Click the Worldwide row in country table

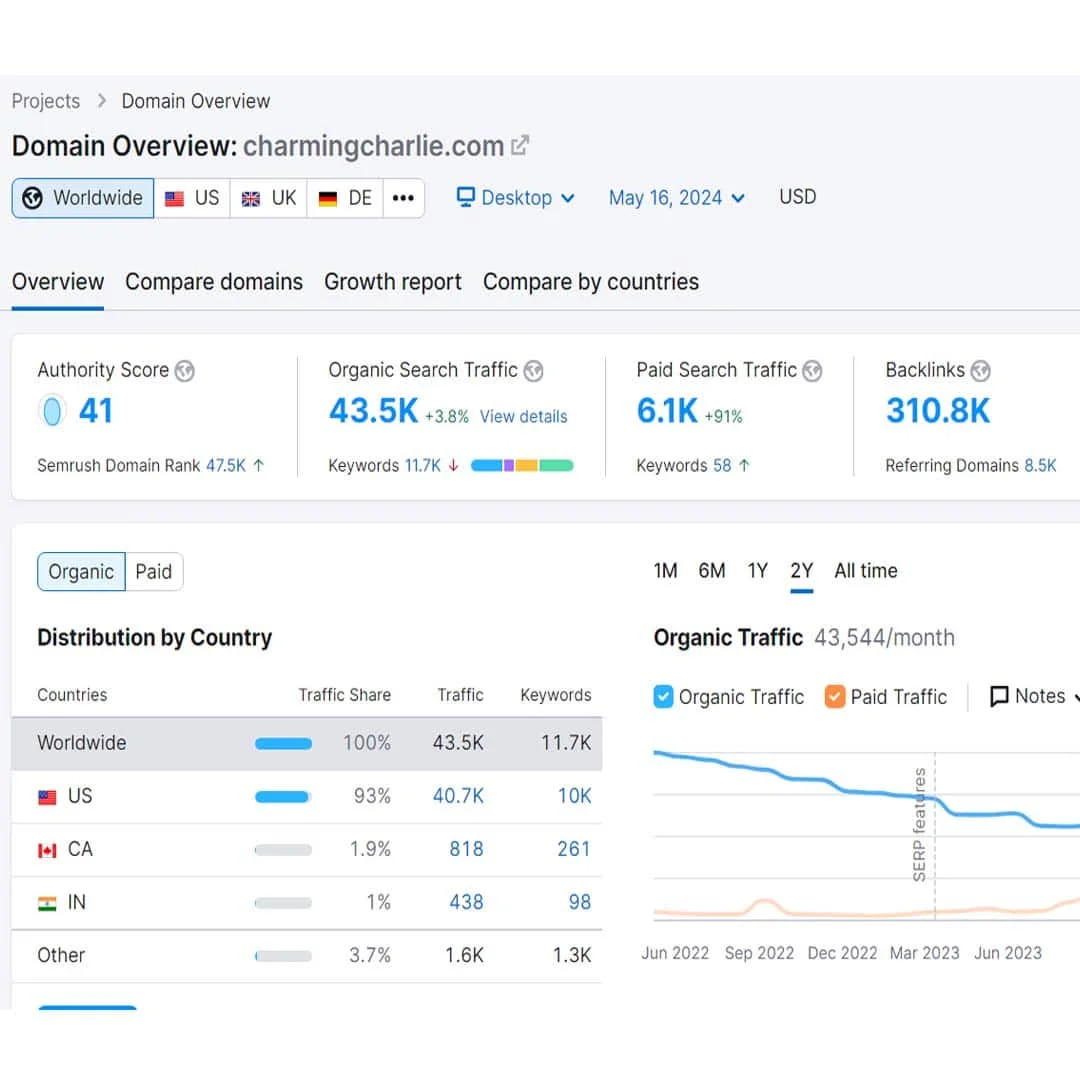(x=307, y=743)
